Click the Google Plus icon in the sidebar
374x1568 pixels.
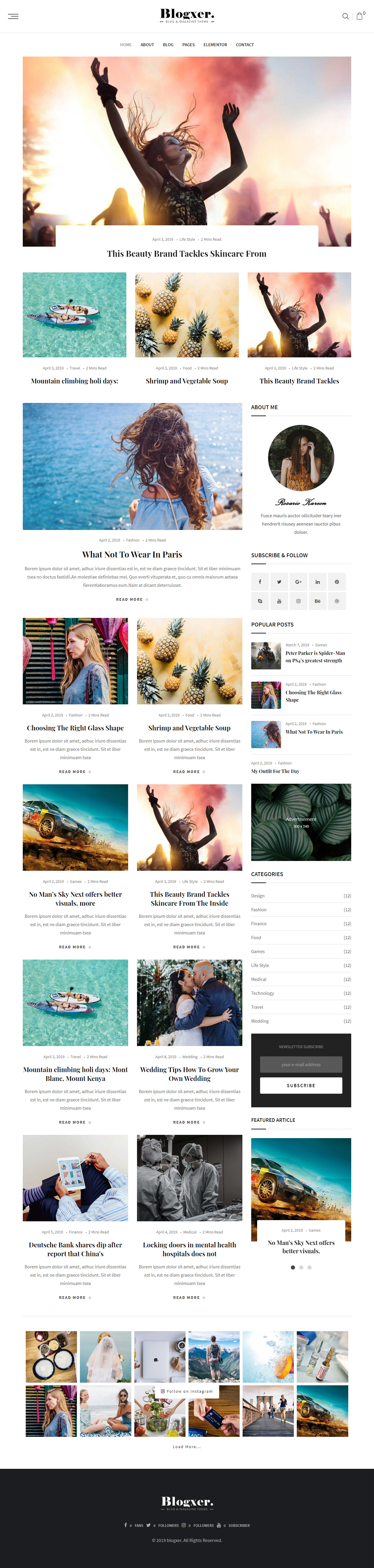coord(299,581)
